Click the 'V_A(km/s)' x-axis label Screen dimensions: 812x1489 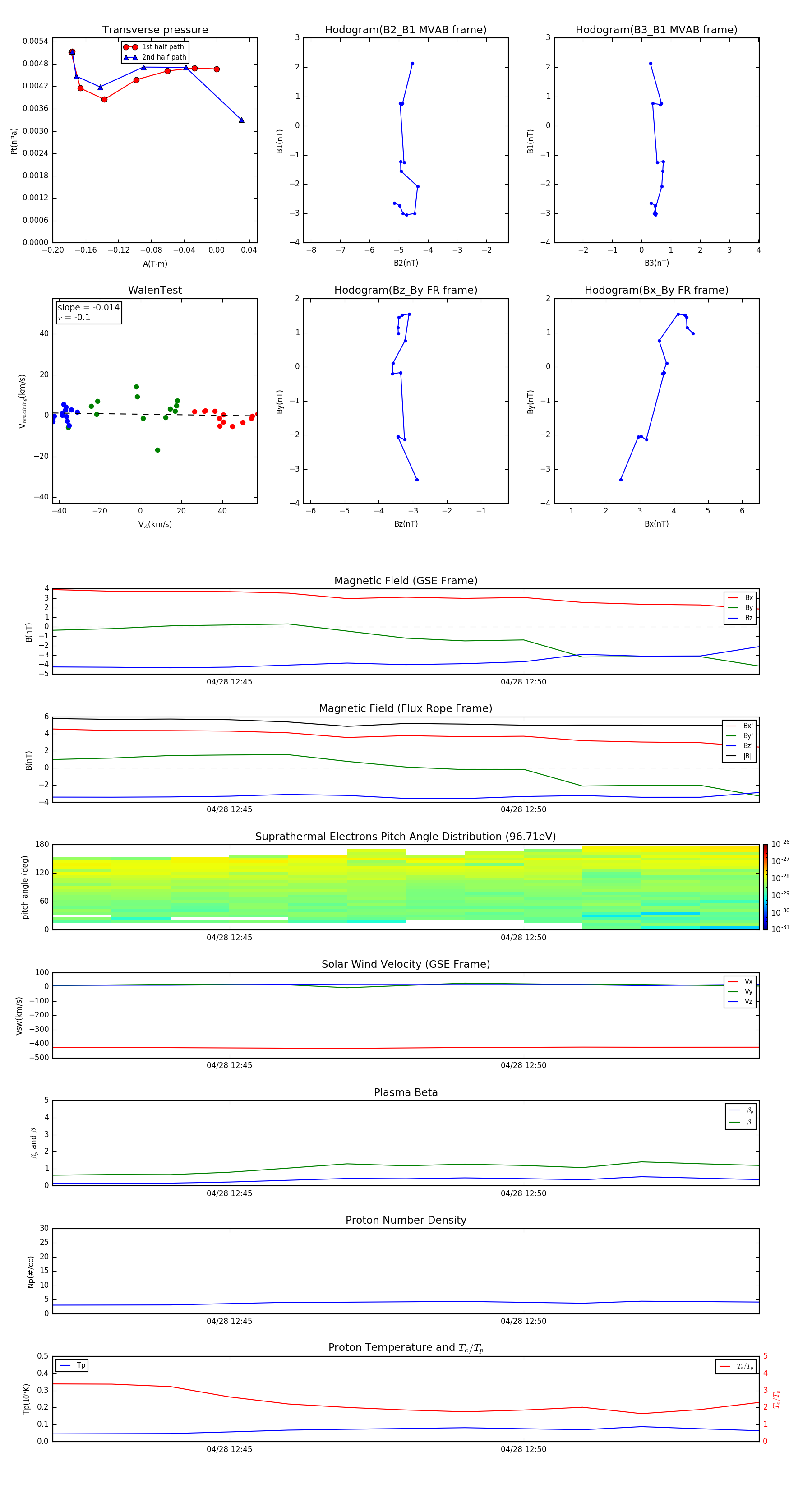155,525
